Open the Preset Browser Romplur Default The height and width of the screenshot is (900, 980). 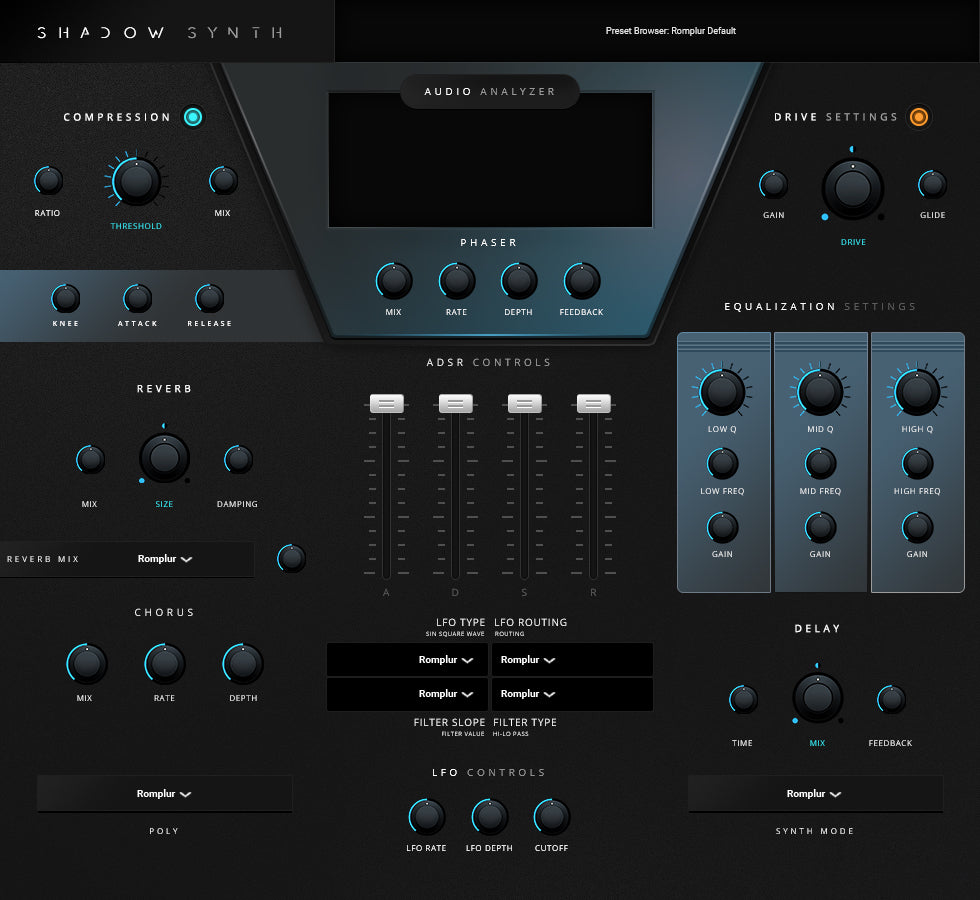[x=671, y=31]
